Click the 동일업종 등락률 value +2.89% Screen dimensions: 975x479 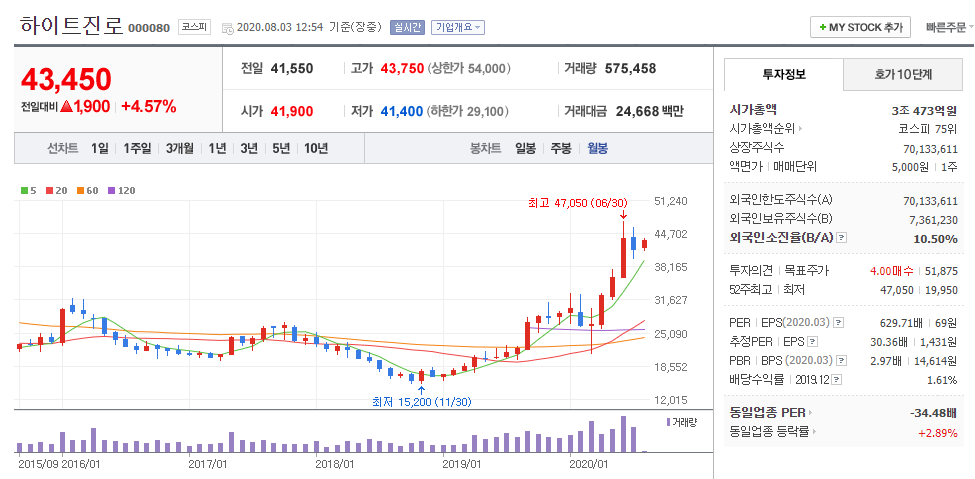click(x=938, y=433)
